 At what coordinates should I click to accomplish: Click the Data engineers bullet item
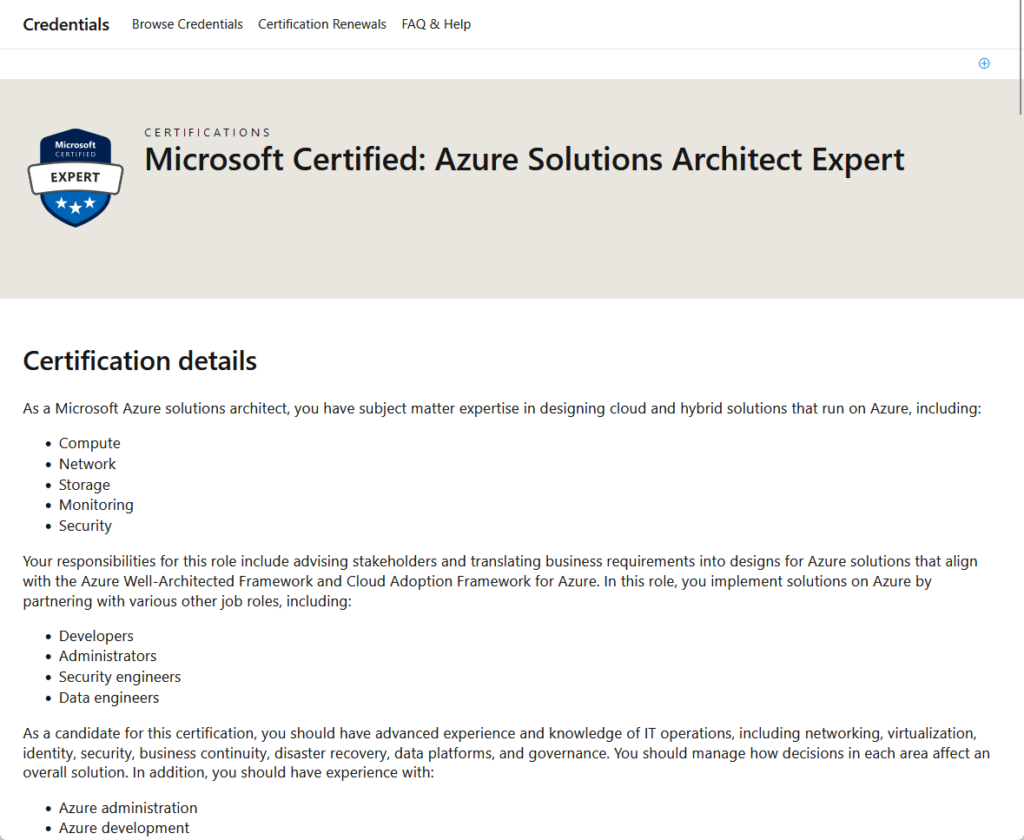click(x=109, y=698)
